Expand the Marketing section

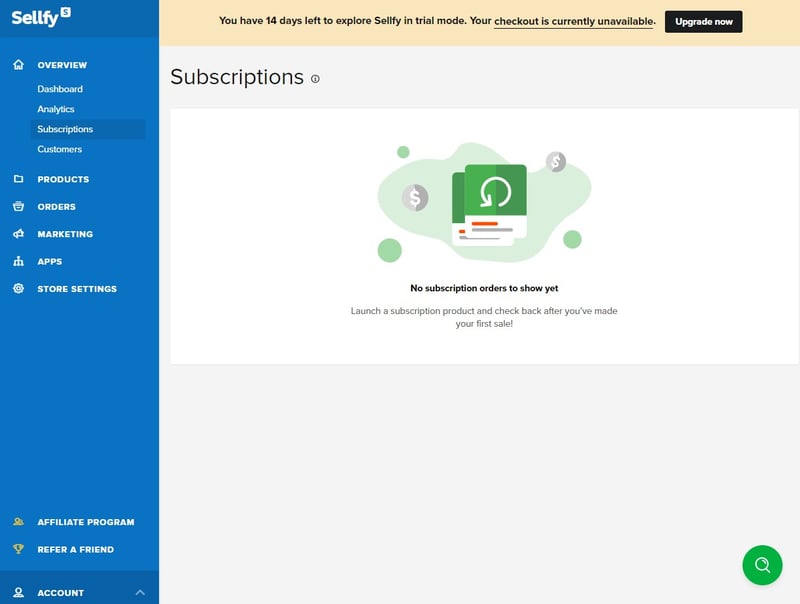pos(65,234)
